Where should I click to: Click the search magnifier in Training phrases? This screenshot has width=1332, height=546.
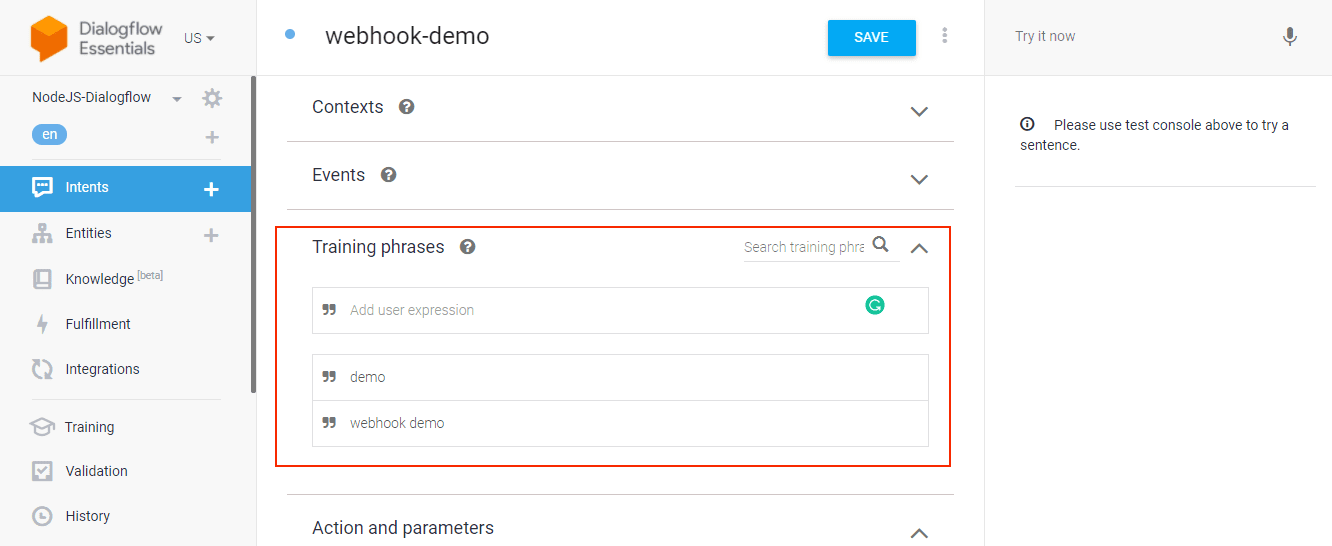coord(880,245)
